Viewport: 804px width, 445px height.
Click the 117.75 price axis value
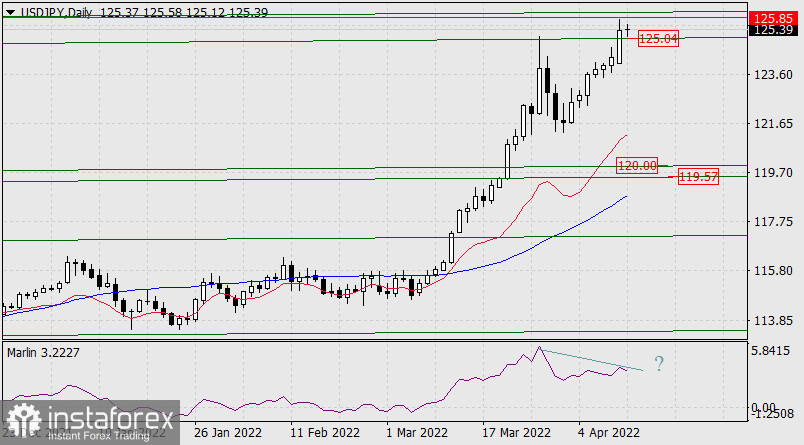pos(772,222)
